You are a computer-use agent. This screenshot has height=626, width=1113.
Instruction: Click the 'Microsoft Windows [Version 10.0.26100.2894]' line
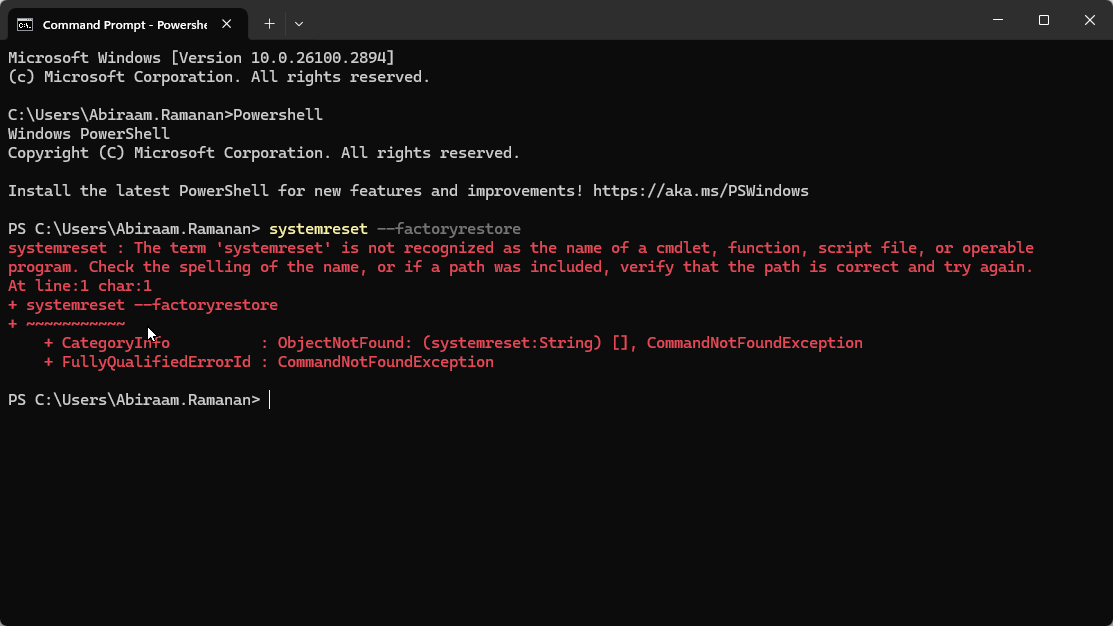click(x=201, y=58)
